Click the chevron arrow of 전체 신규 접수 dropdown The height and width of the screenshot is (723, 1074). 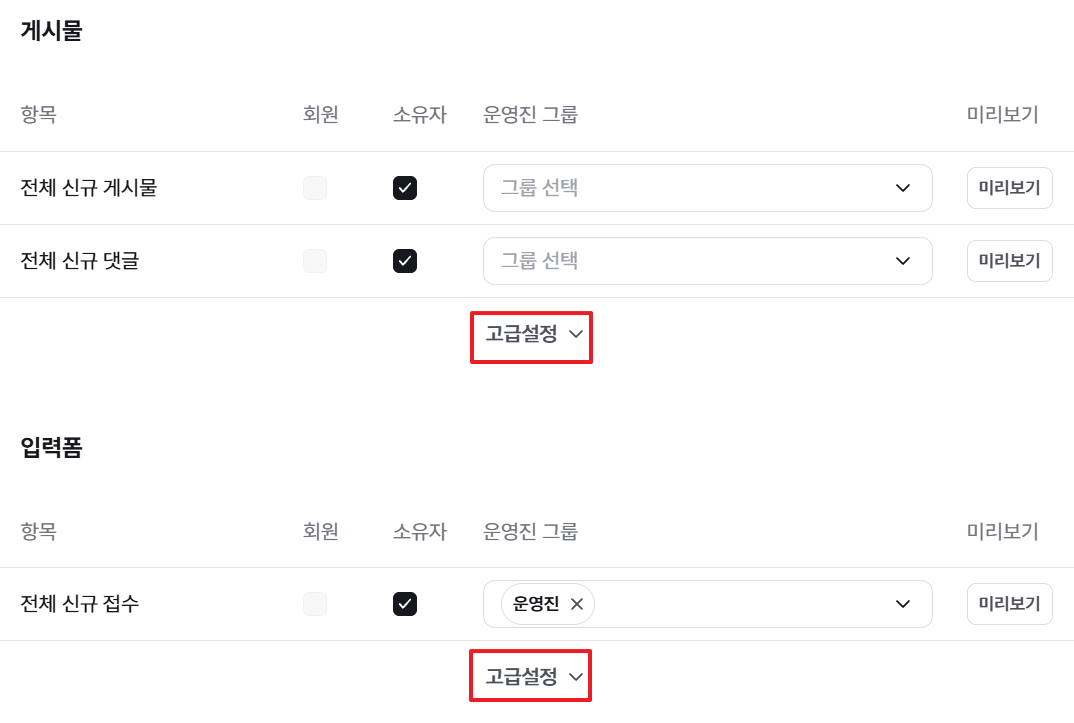tap(903, 604)
